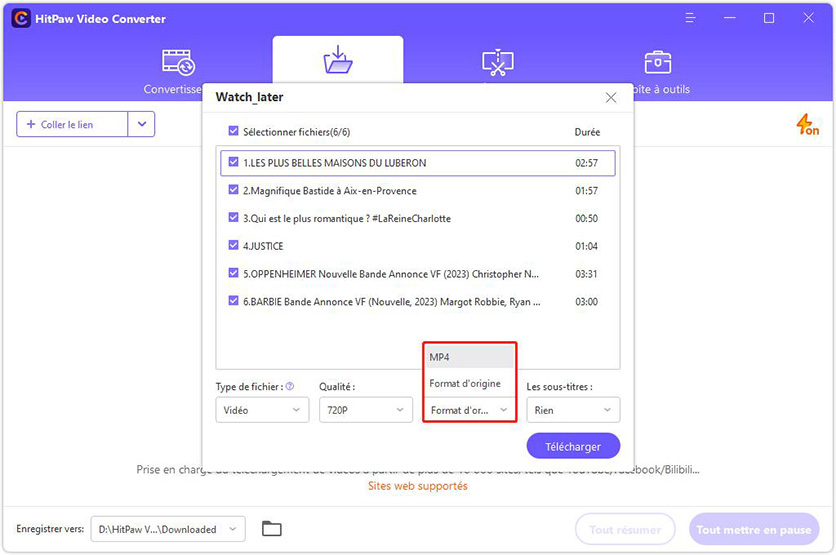Image resolution: width=836 pixels, height=555 pixels.
Task: Uncheck BARBIE Bande Annonce VF checkbox
Action: point(233,301)
